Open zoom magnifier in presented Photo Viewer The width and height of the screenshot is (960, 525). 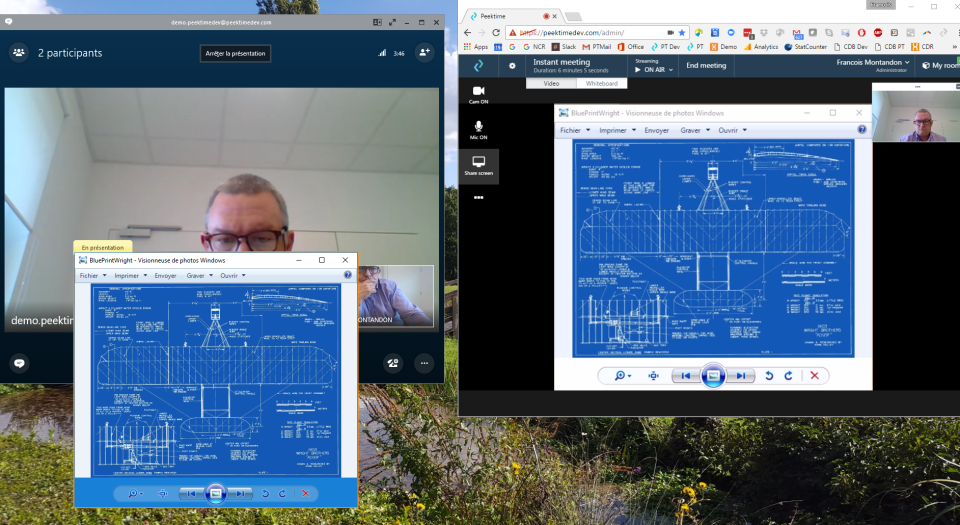[135, 494]
